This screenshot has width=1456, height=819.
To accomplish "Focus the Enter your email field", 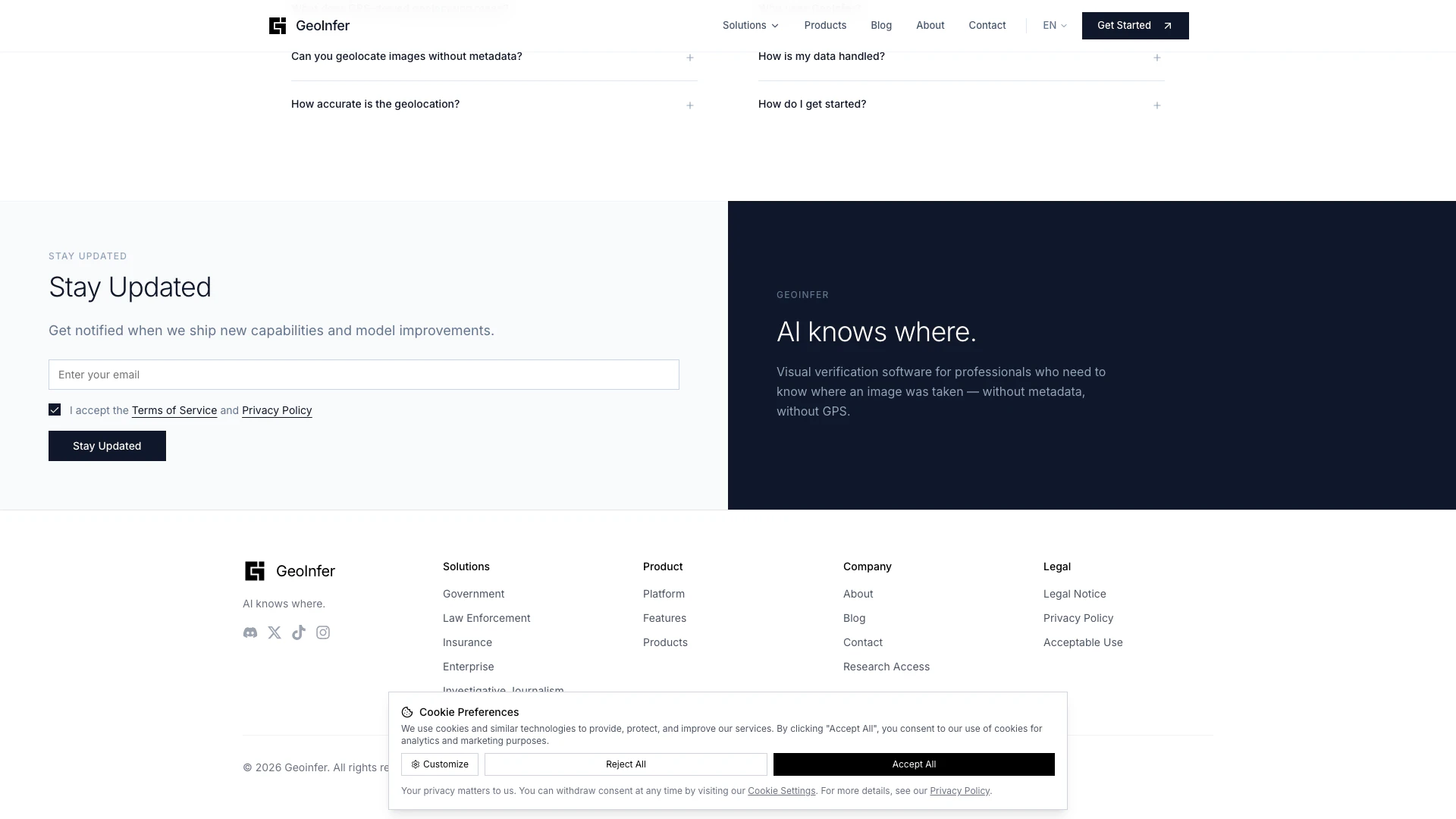I will click(364, 375).
